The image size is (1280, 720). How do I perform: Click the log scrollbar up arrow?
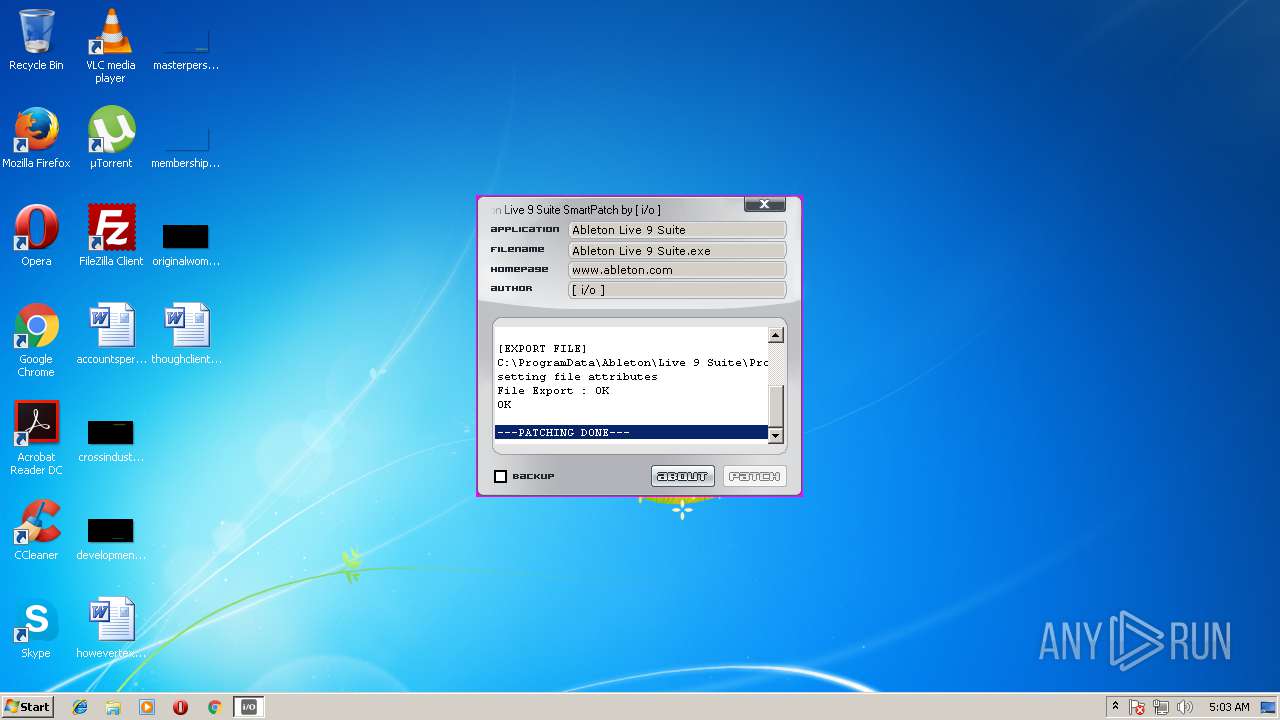[x=775, y=335]
